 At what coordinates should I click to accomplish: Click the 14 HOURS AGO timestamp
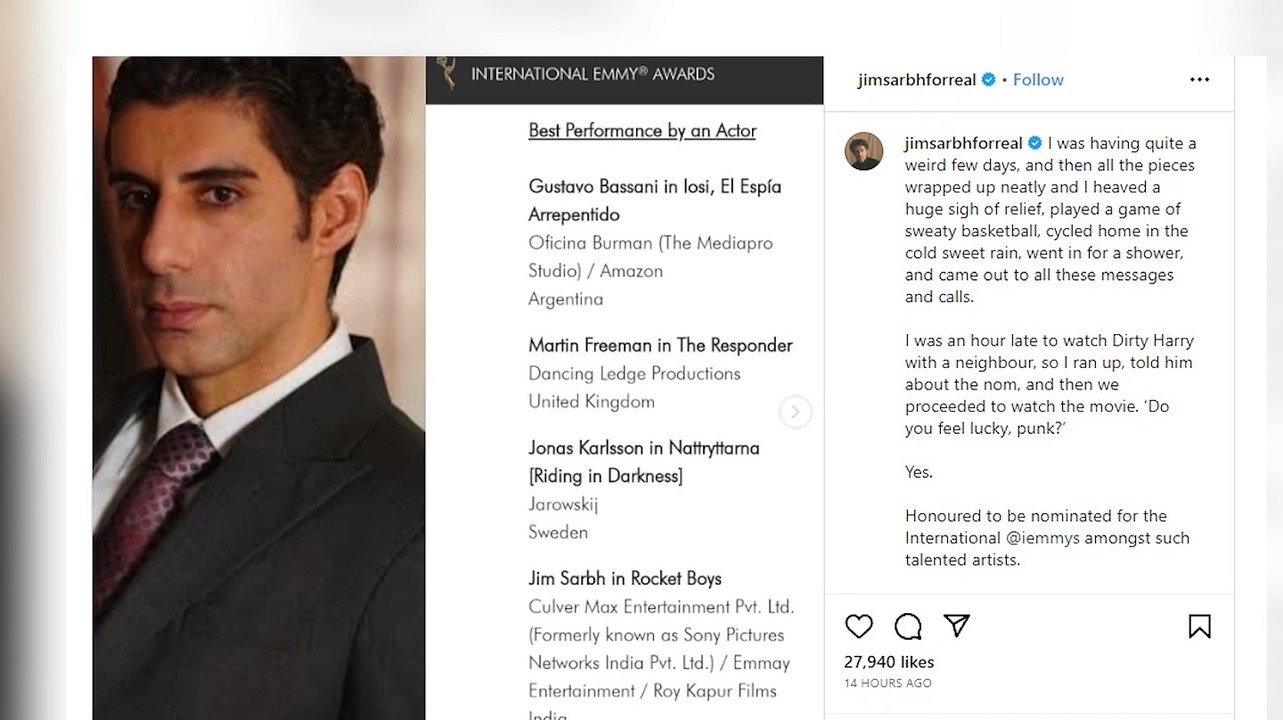887,683
